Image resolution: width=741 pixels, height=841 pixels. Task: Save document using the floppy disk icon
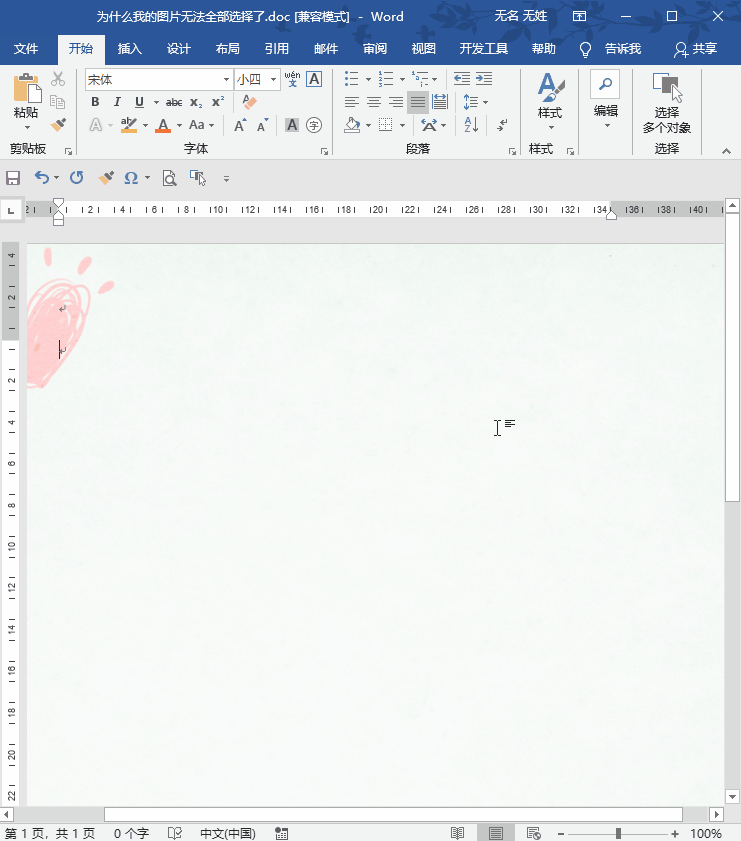pyautogui.click(x=13, y=178)
